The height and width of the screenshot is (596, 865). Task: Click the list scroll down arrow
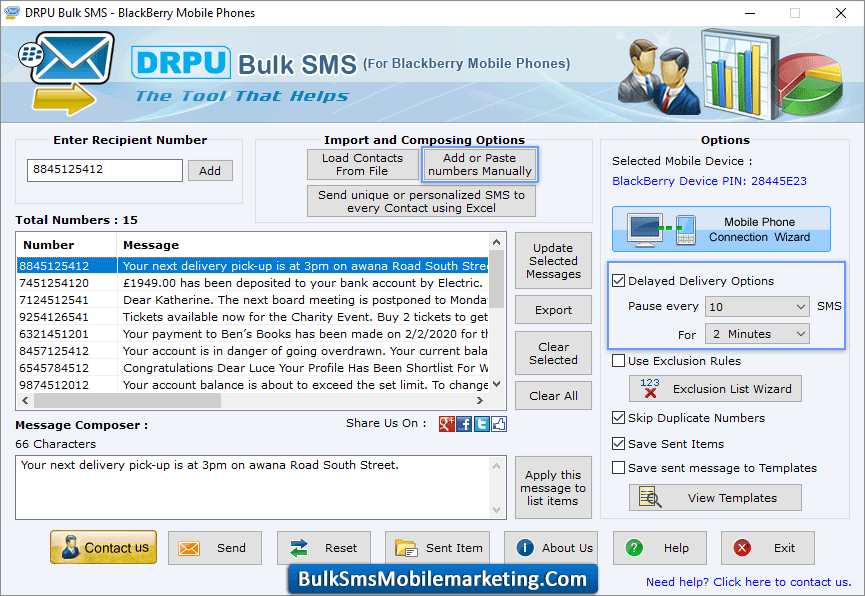496,384
